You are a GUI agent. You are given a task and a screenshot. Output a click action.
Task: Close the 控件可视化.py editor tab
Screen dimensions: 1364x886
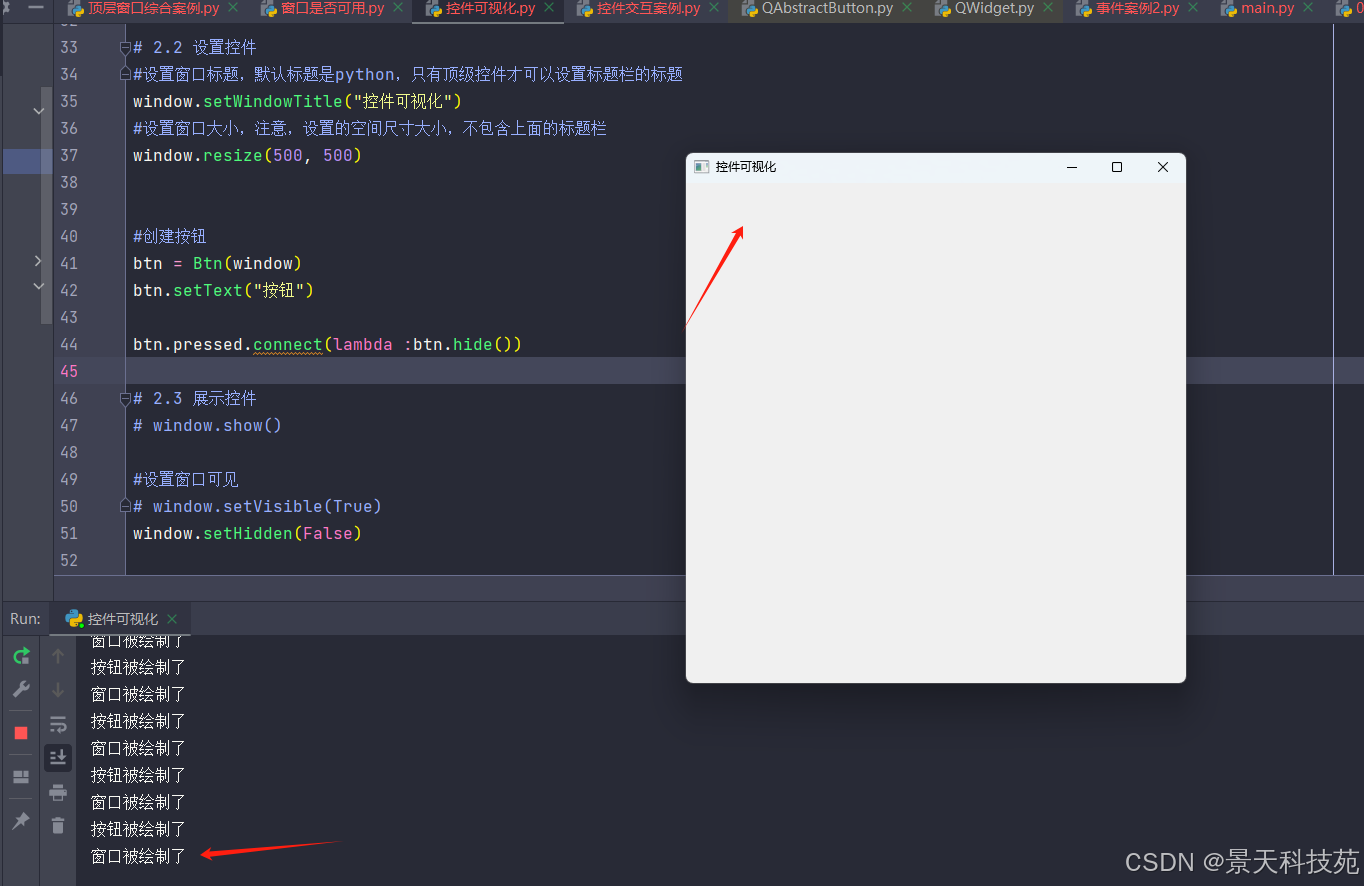(x=549, y=7)
